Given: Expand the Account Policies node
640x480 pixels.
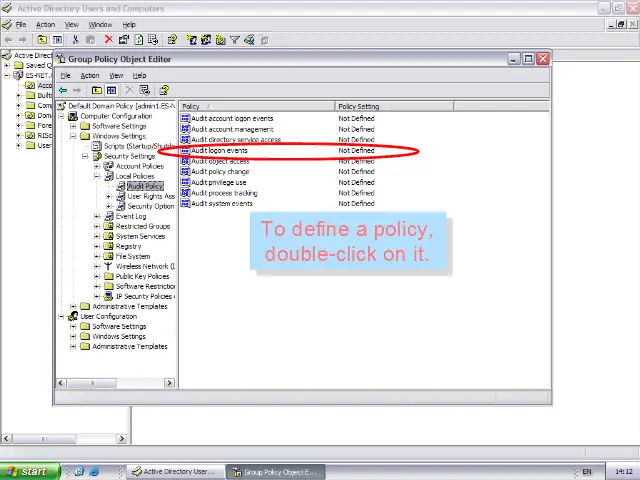Looking at the screenshot, I should point(97,166).
